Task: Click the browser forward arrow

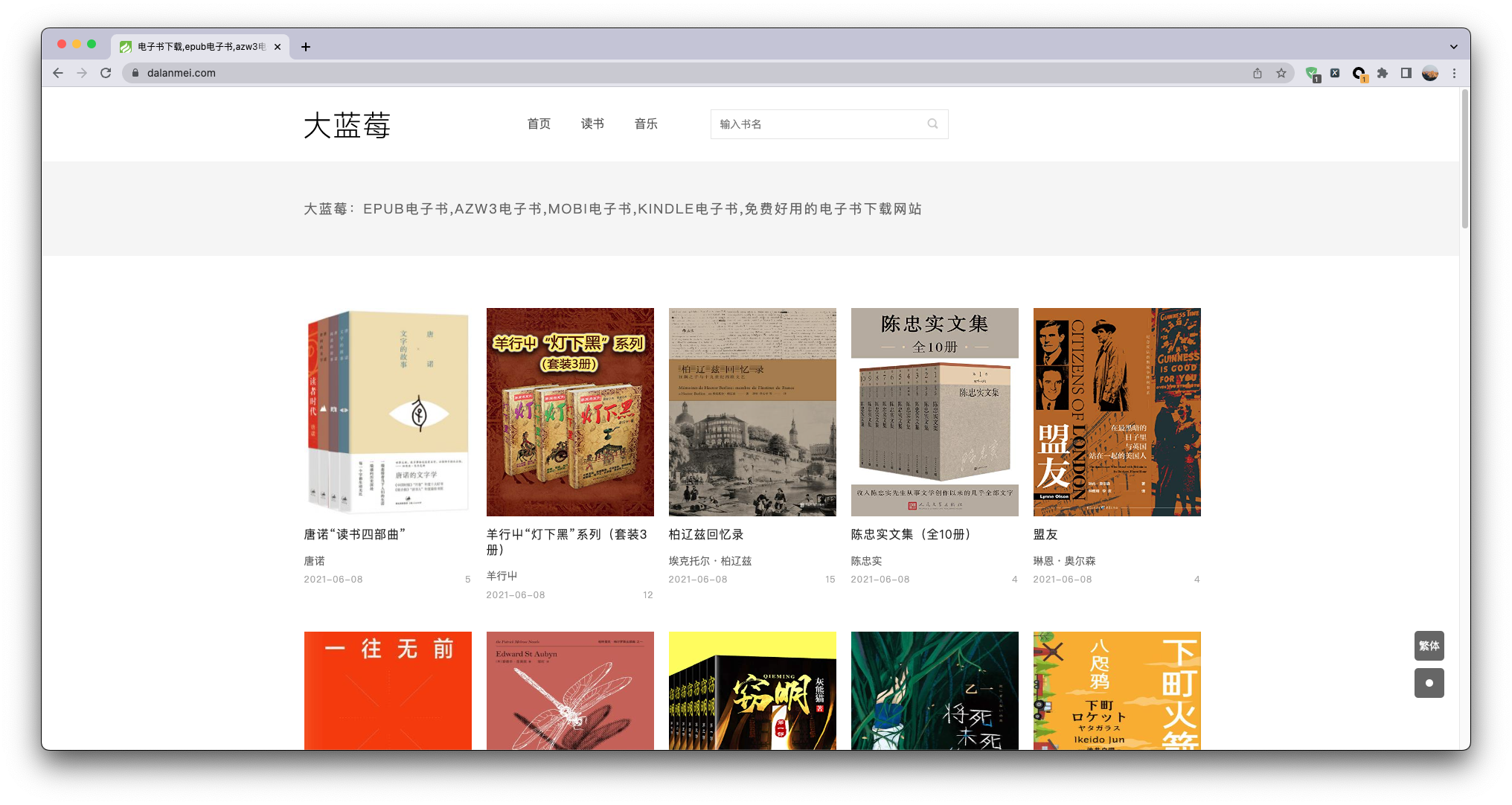Action: click(x=82, y=73)
